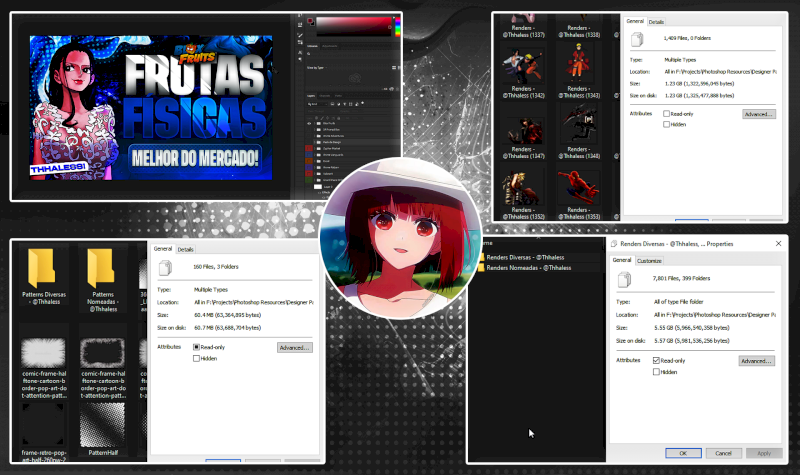The height and width of the screenshot is (475, 800).
Task: Select the Spider-Man render thumbnail (1353)
Action: pyautogui.click(x=577, y=186)
